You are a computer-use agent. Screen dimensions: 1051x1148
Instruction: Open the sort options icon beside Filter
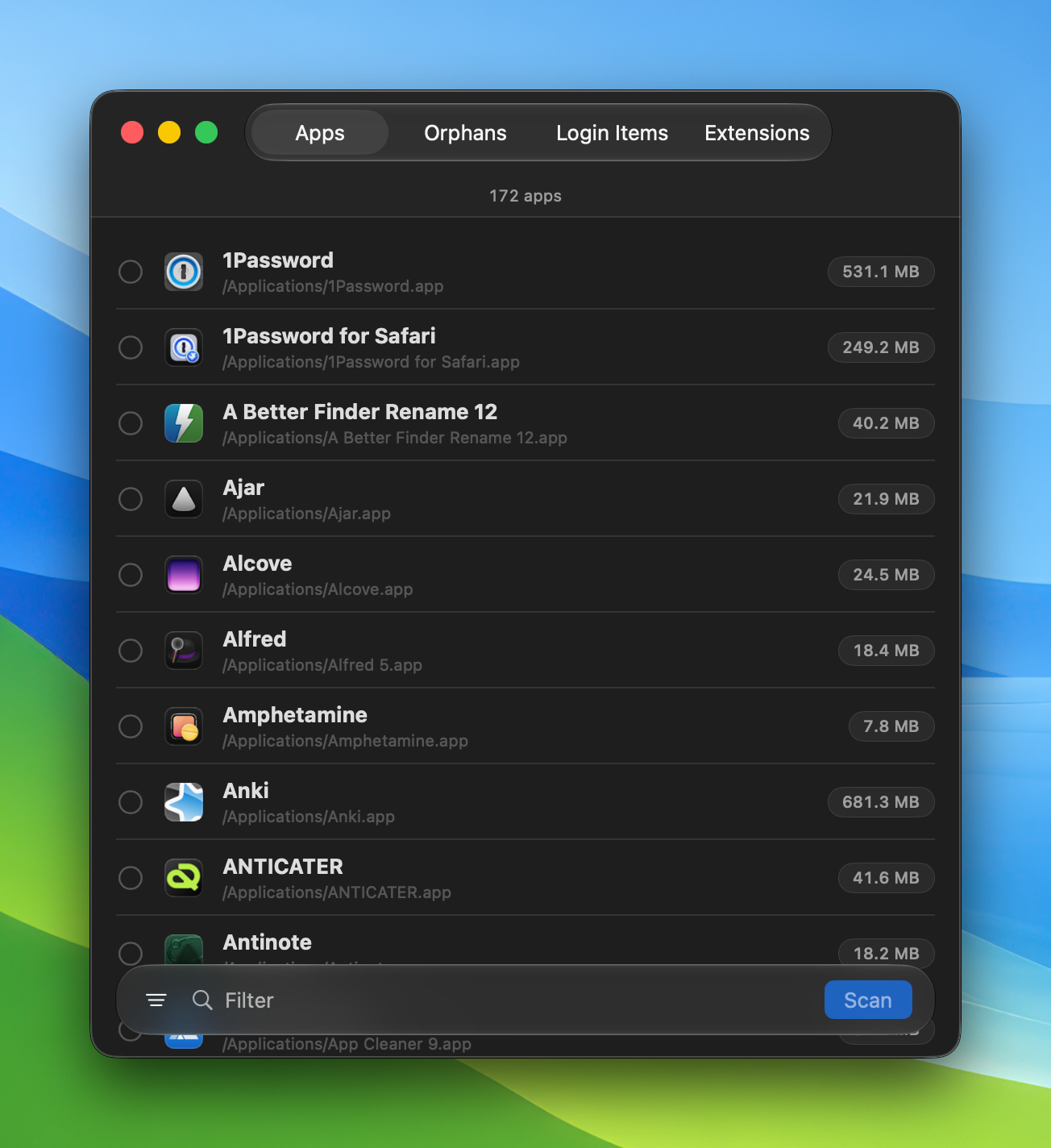[x=156, y=1000]
